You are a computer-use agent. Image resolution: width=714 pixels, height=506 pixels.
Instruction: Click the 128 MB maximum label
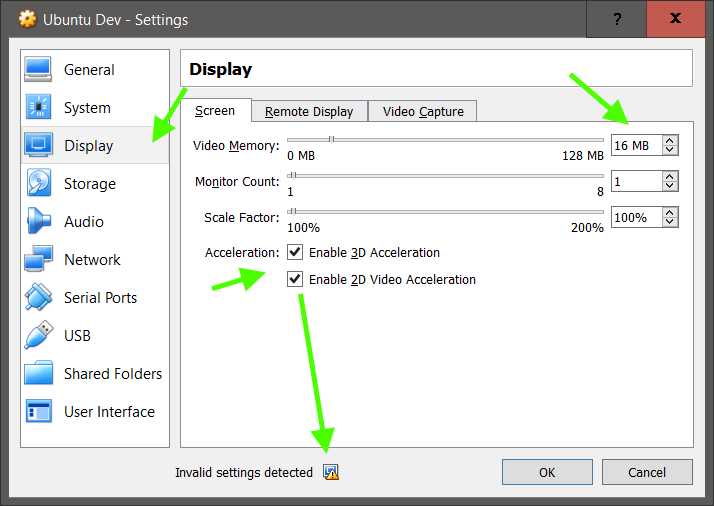pyautogui.click(x=582, y=156)
